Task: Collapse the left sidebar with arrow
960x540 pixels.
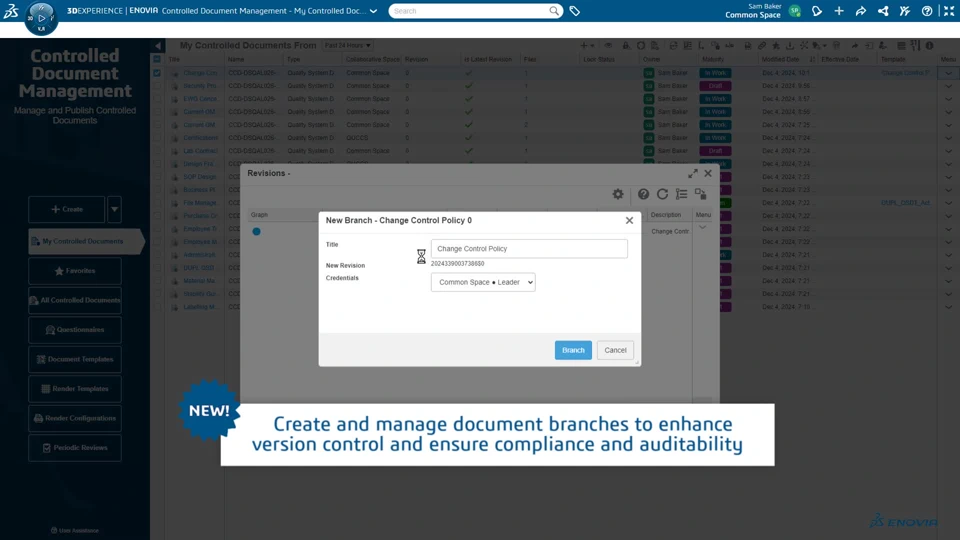Action: 158,46
